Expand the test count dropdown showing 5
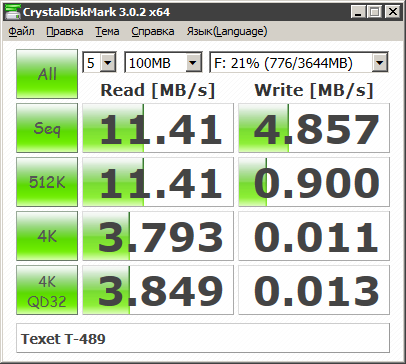 tap(108, 62)
